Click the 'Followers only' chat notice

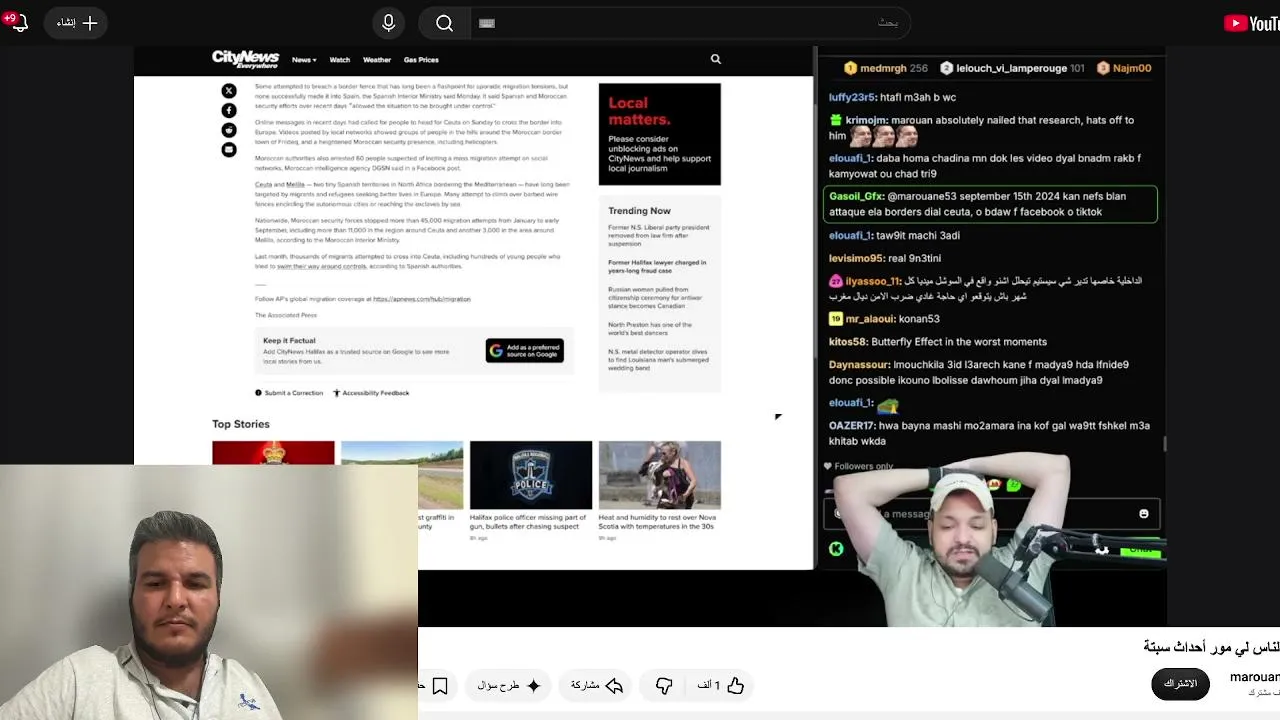pyautogui.click(x=858, y=466)
